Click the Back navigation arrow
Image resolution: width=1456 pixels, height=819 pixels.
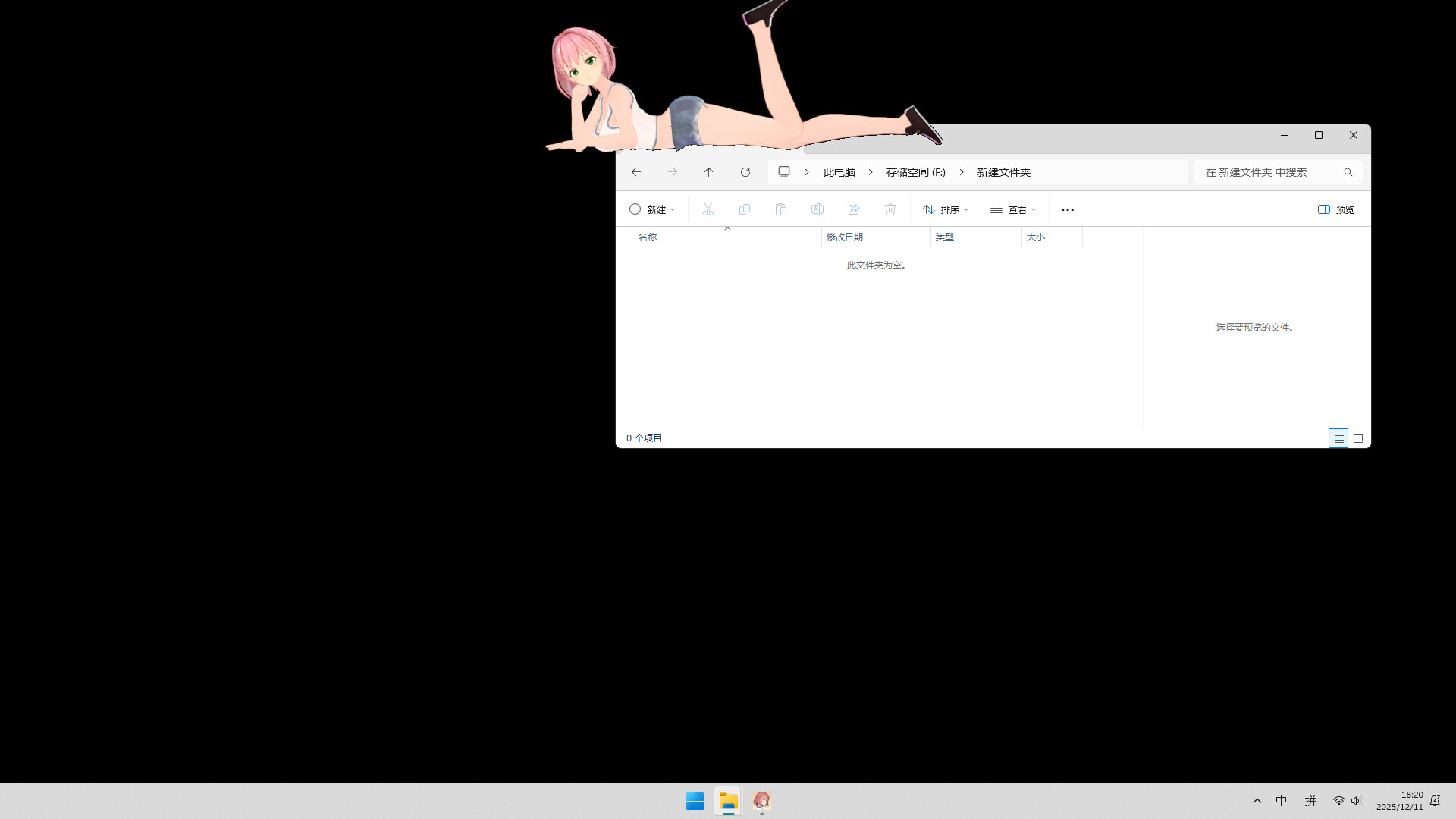click(x=635, y=172)
